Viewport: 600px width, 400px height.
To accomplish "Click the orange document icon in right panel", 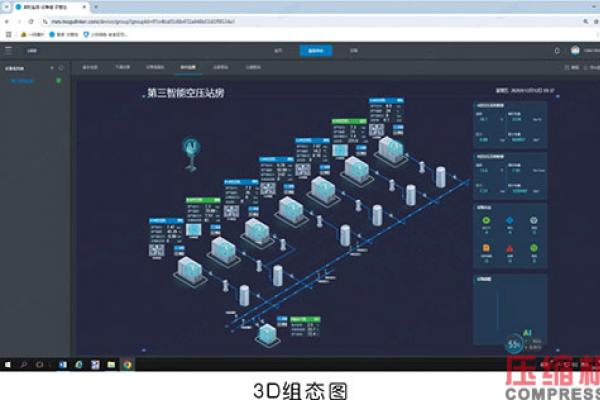I will tap(486, 246).
